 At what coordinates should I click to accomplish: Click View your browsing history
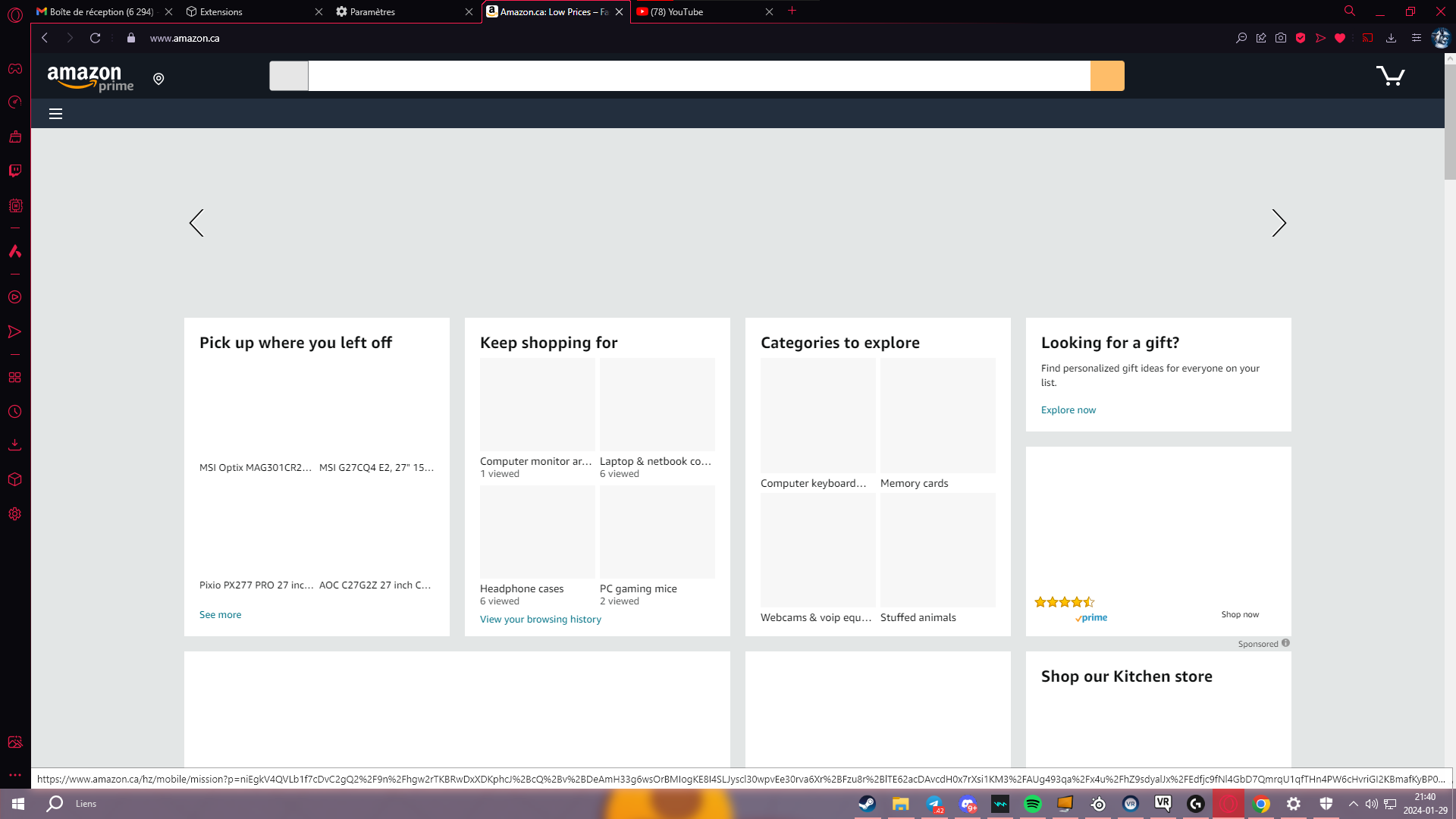(x=541, y=620)
